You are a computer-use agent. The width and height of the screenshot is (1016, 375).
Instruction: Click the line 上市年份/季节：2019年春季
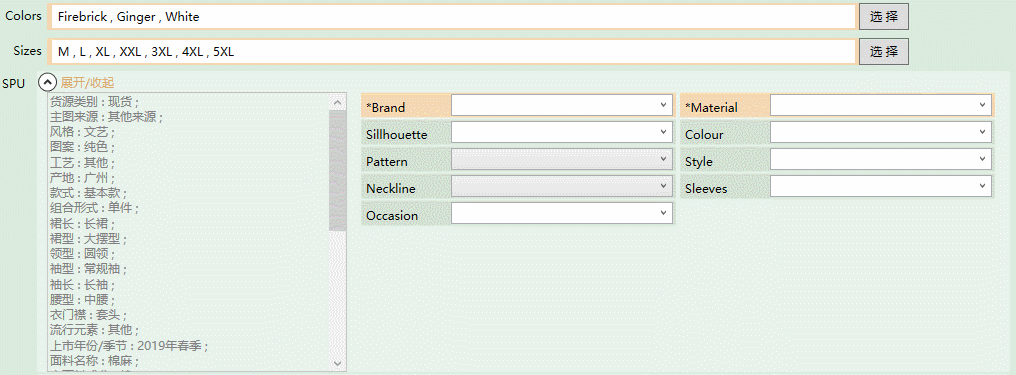(129, 346)
